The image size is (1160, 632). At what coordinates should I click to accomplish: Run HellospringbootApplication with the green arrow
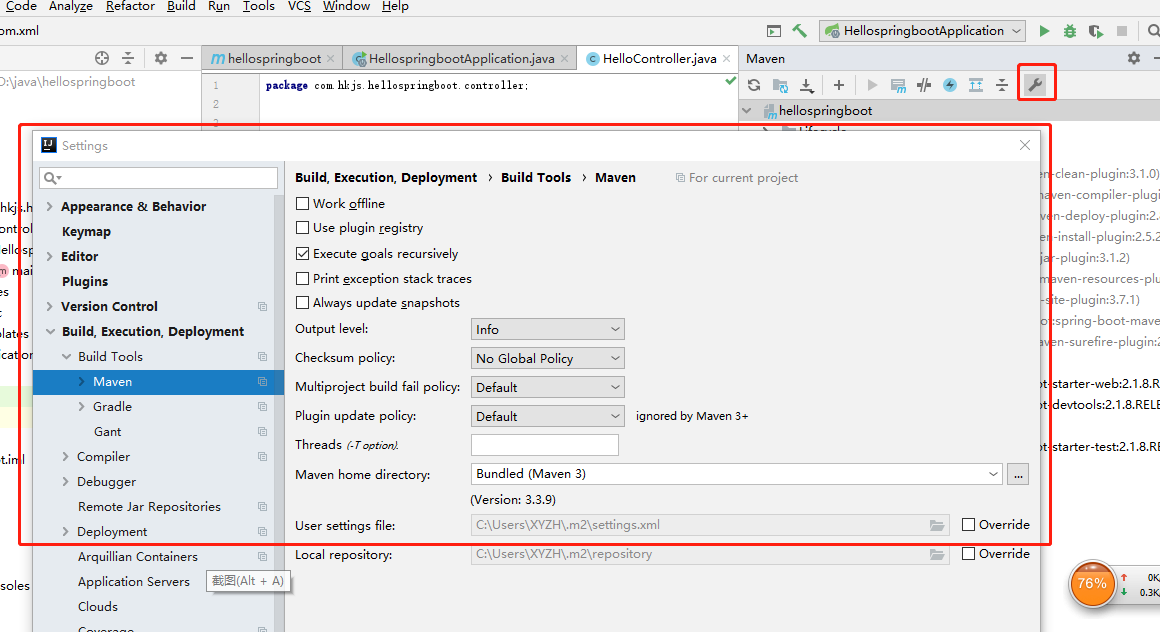[x=1044, y=31]
